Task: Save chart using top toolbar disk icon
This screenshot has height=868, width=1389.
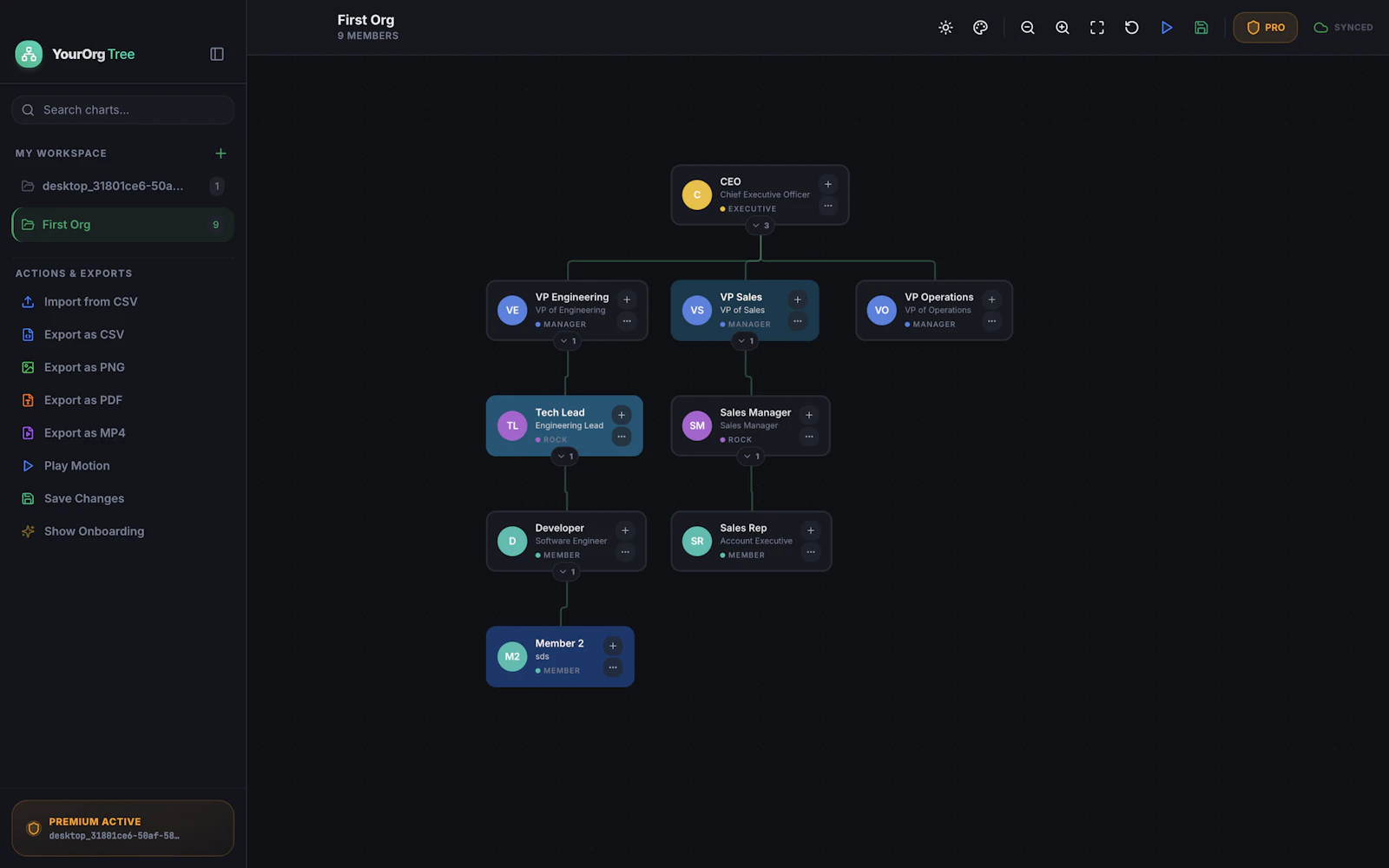Action: pyautogui.click(x=1201, y=28)
